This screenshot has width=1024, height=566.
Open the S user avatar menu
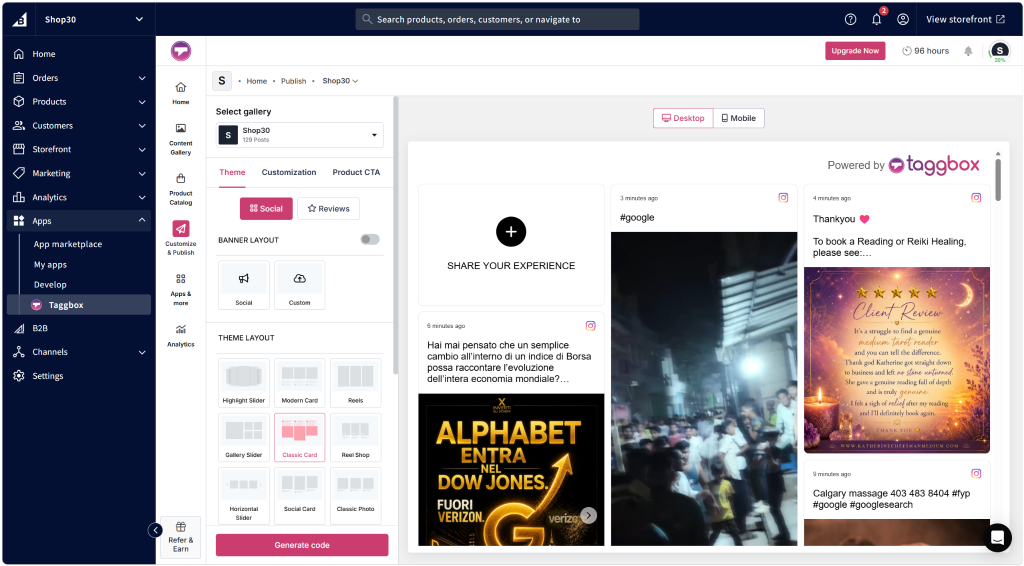(1000, 51)
